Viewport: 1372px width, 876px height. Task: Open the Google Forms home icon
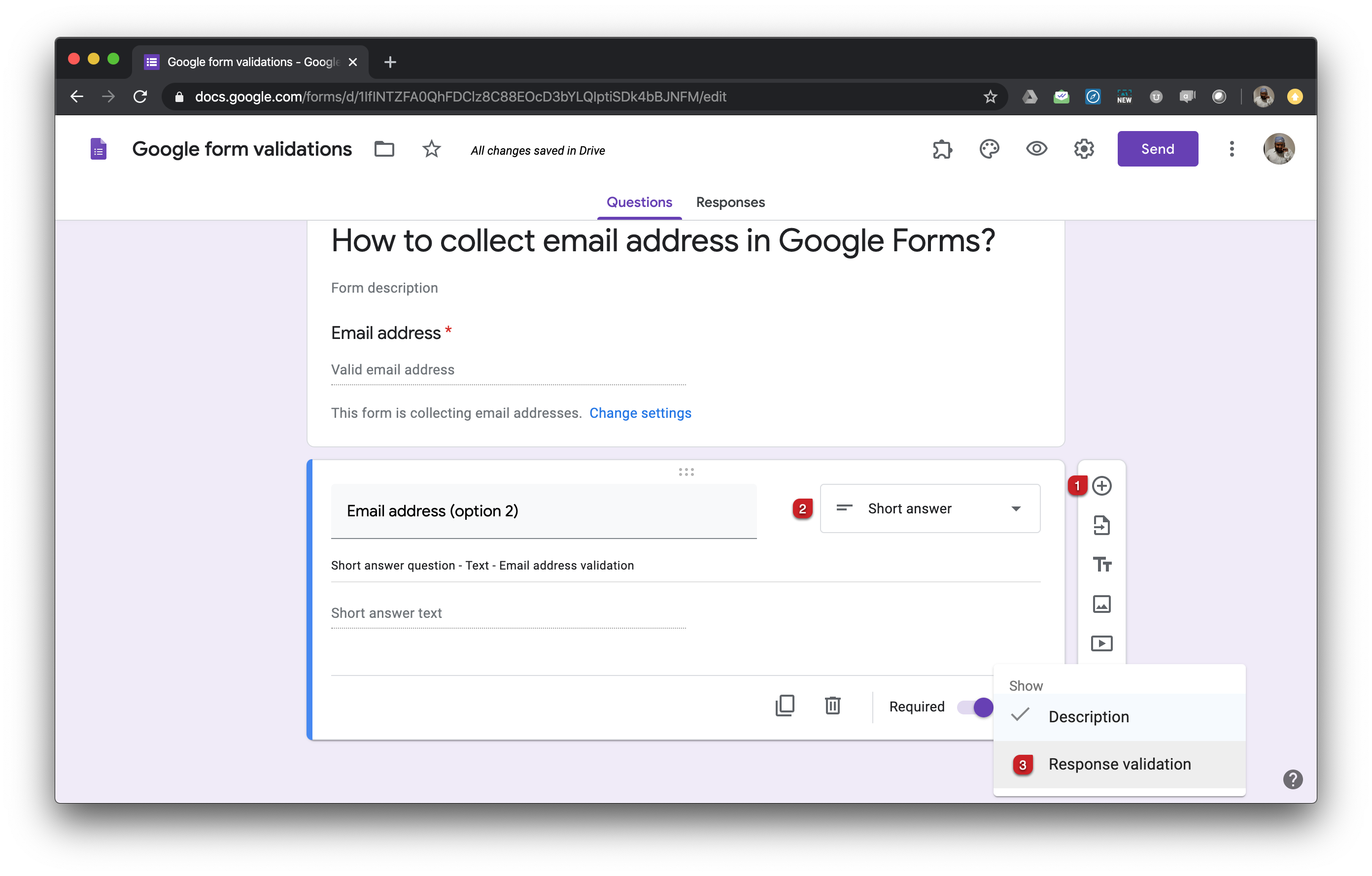[99, 149]
